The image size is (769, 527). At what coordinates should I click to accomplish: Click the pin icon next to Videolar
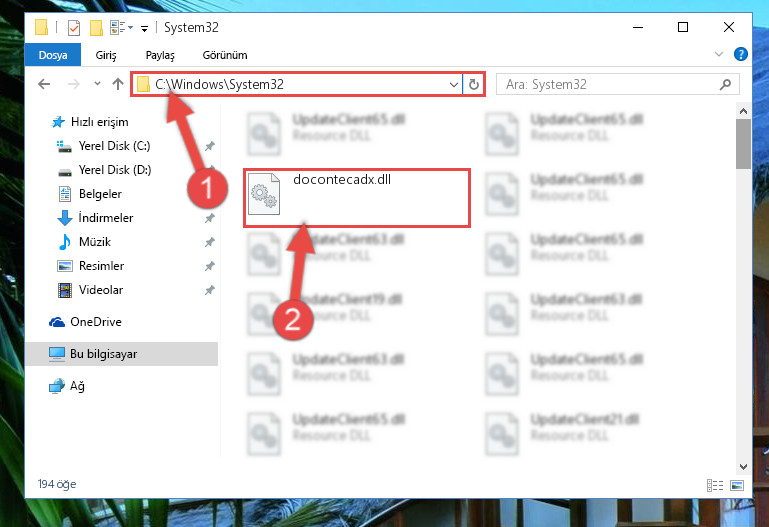coord(209,290)
